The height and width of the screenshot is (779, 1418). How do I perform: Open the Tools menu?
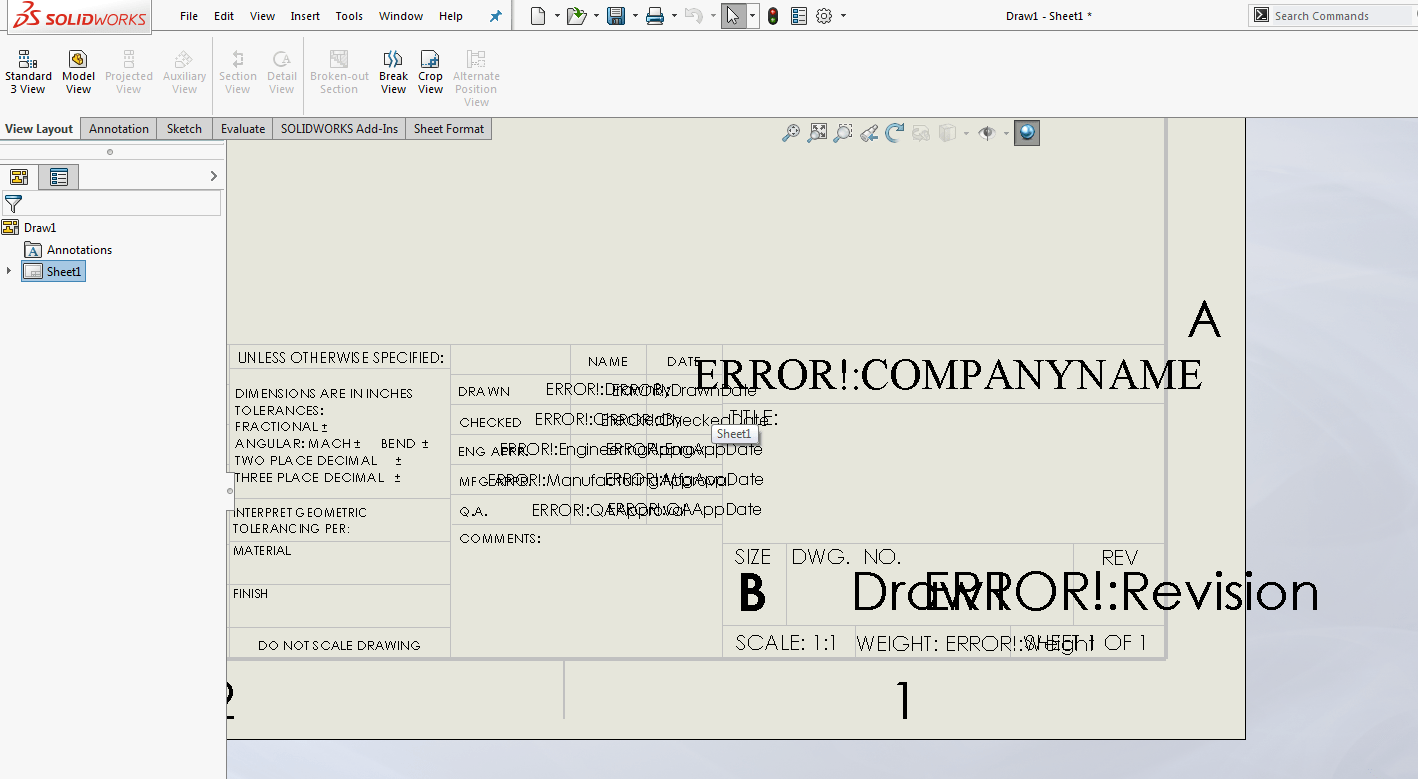pos(348,15)
